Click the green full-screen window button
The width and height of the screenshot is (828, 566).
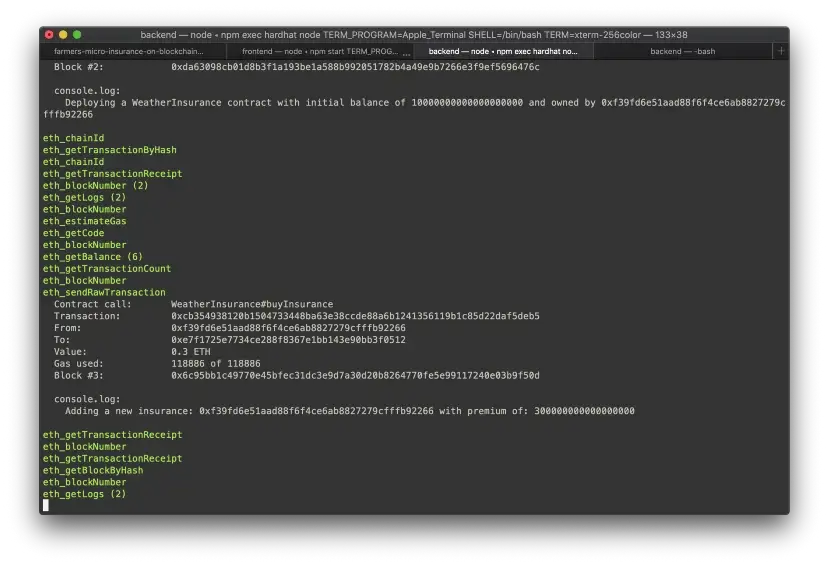[x=77, y=34]
